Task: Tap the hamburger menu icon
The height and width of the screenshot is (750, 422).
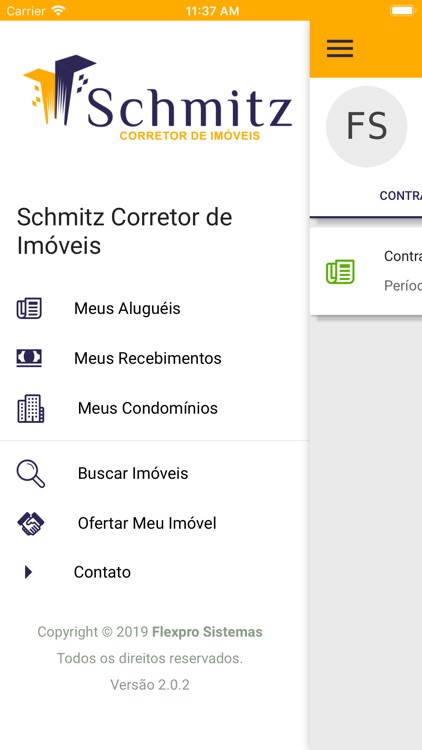Action: click(x=340, y=48)
